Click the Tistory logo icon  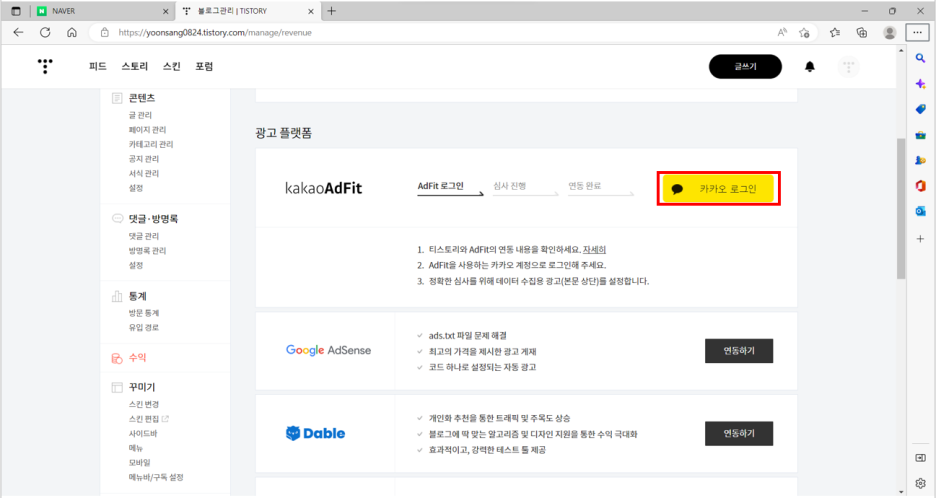click(45, 66)
